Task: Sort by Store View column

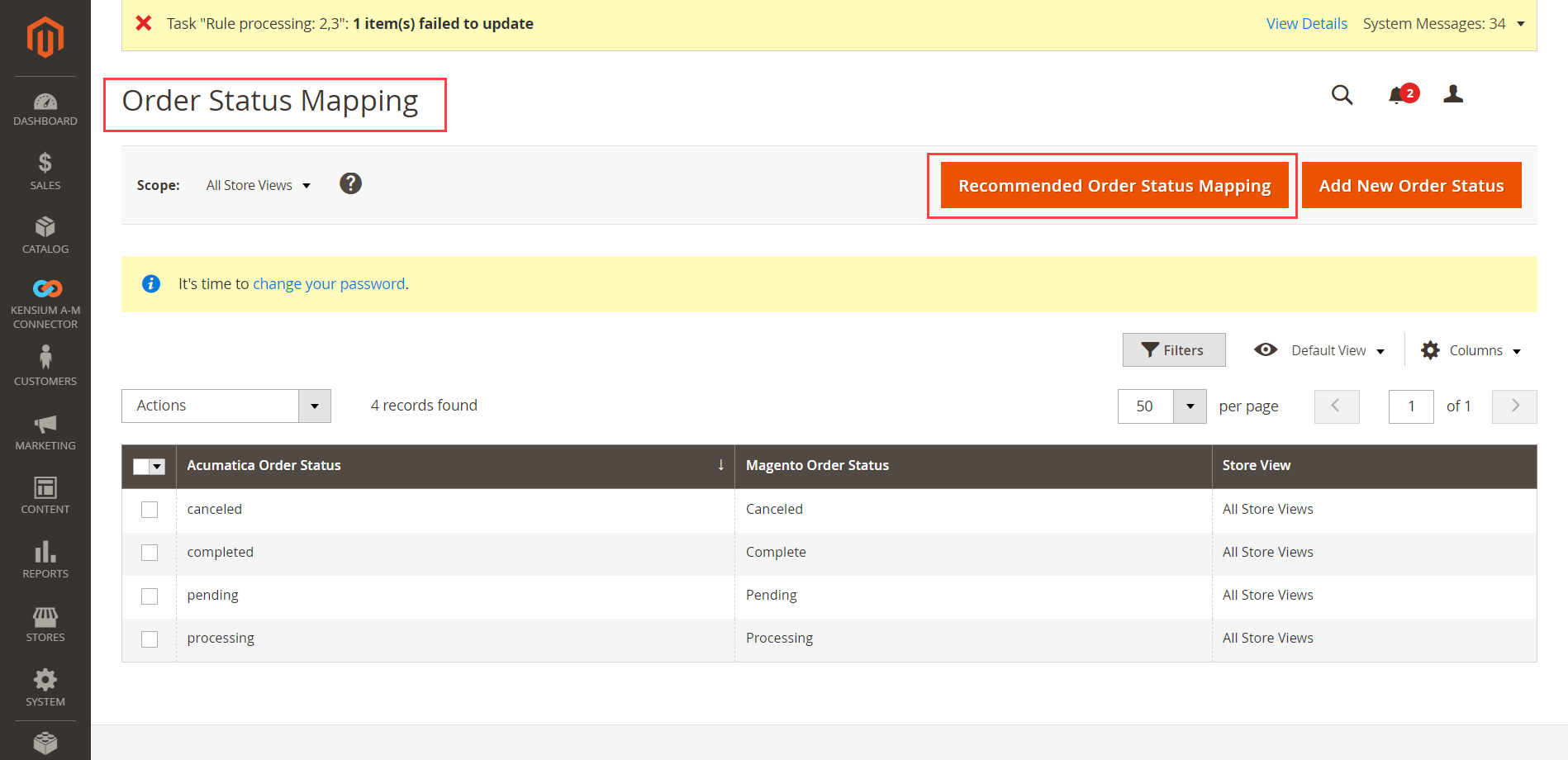Action: point(1375,466)
